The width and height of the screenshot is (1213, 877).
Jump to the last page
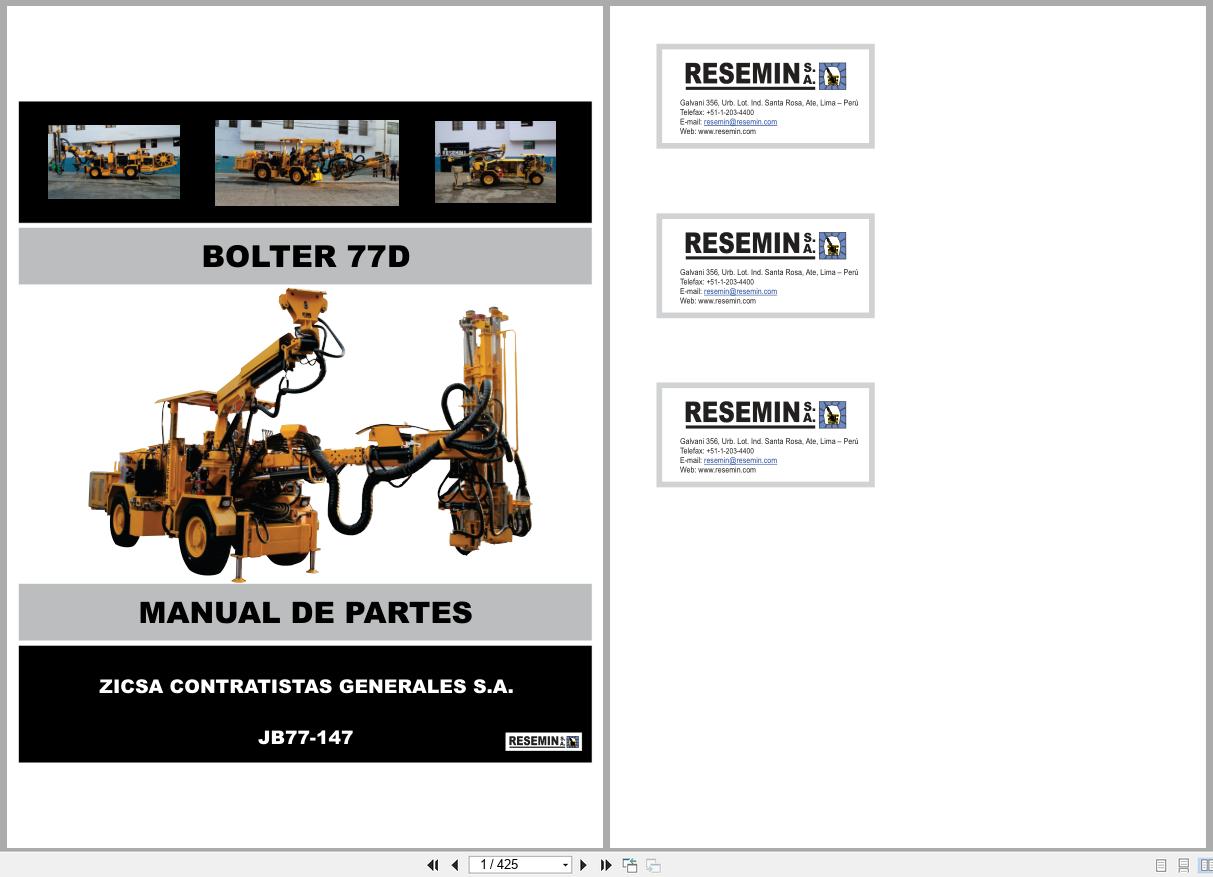pos(606,865)
